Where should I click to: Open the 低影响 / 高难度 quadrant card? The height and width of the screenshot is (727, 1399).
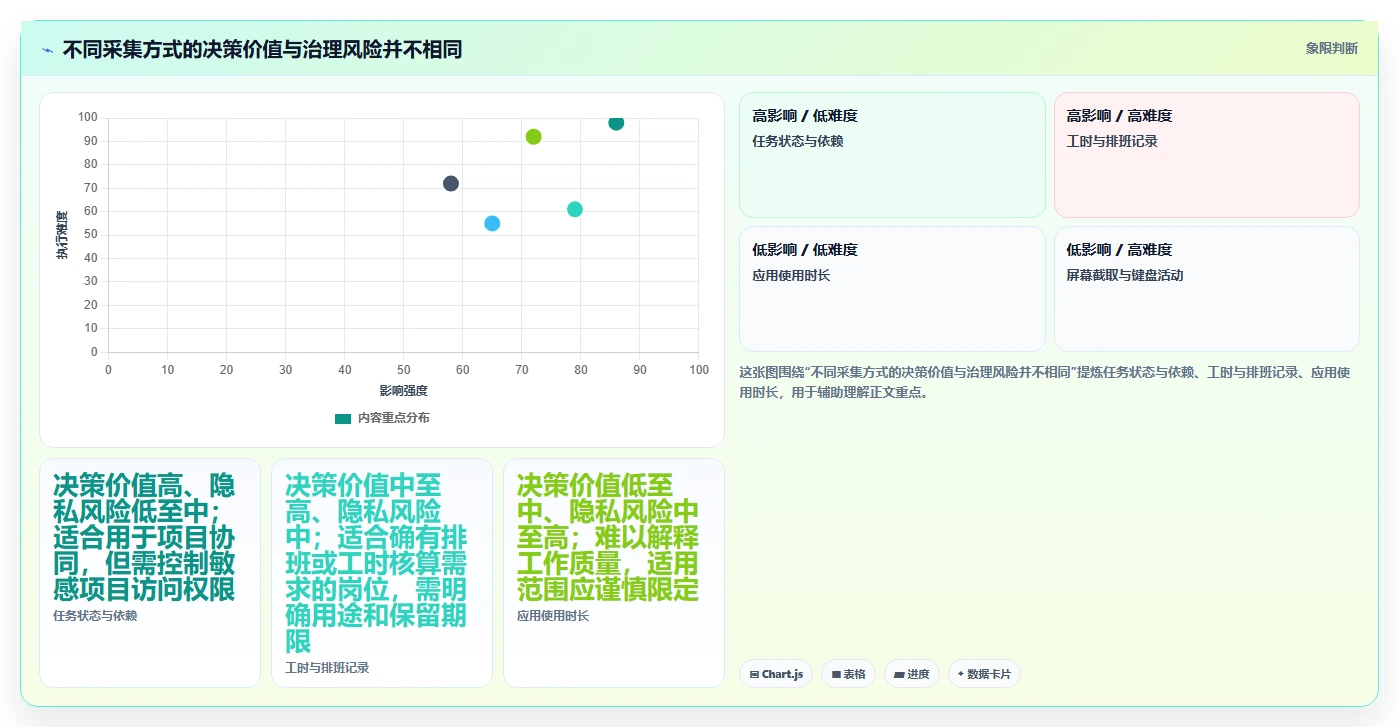coord(1206,289)
